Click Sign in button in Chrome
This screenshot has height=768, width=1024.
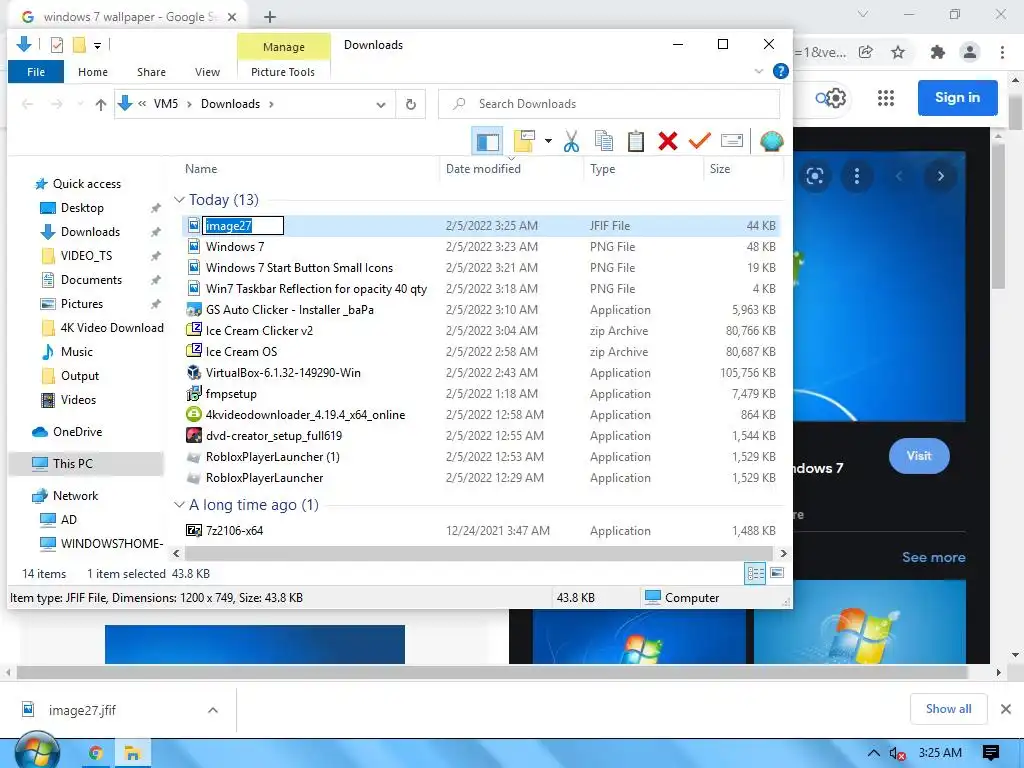[957, 97]
